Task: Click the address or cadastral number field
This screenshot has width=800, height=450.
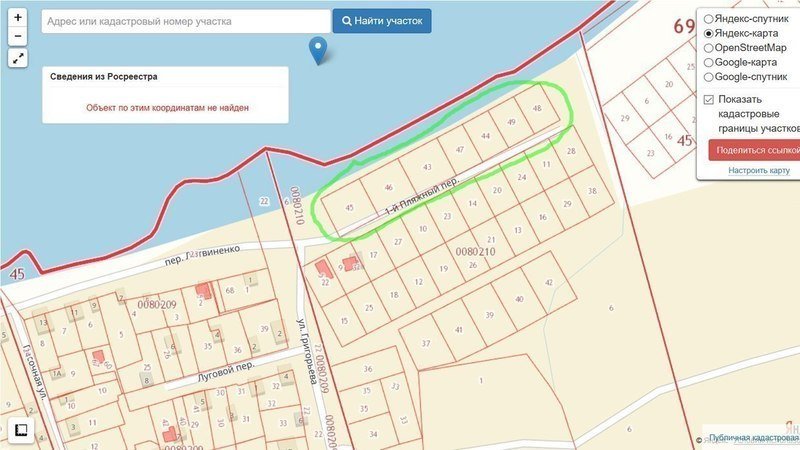Action: [185, 21]
